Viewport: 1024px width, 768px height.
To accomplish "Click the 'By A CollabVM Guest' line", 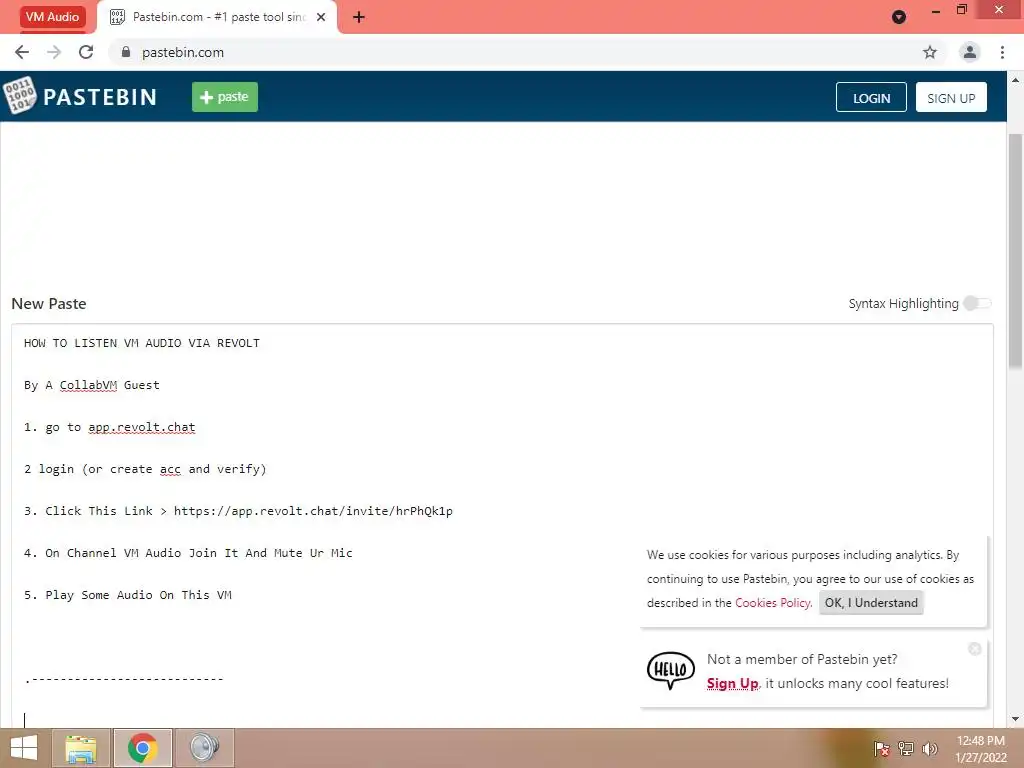I will [x=91, y=385].
